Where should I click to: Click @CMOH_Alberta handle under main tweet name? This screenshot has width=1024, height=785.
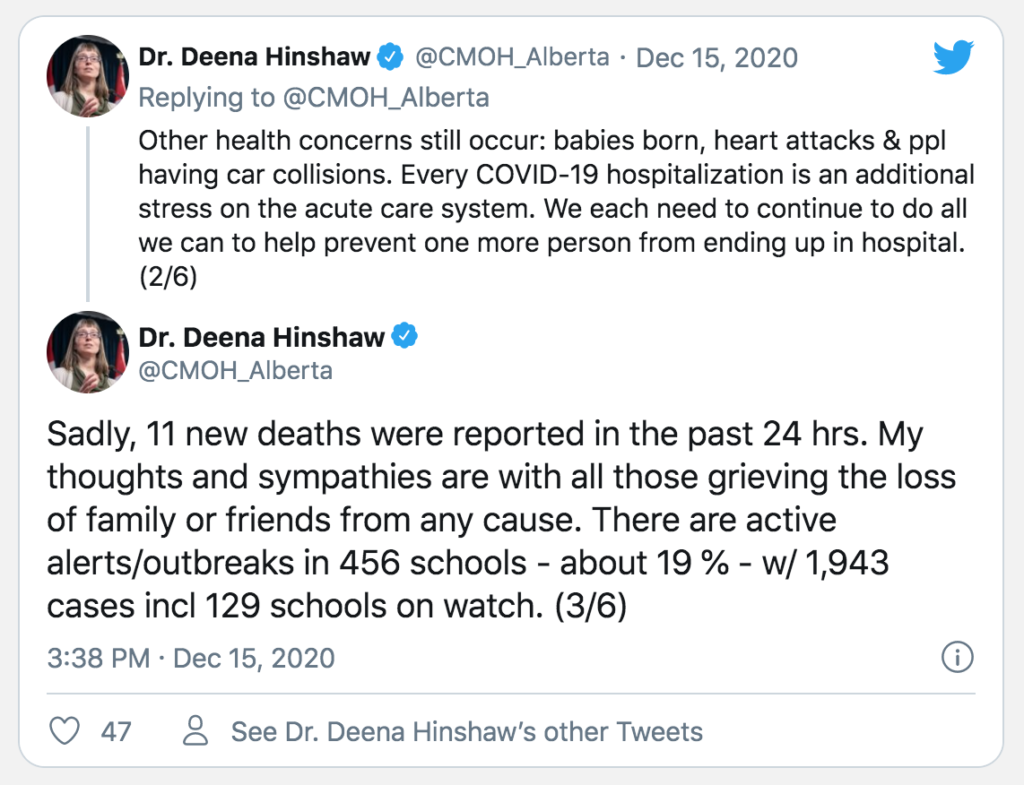[236, 371]
